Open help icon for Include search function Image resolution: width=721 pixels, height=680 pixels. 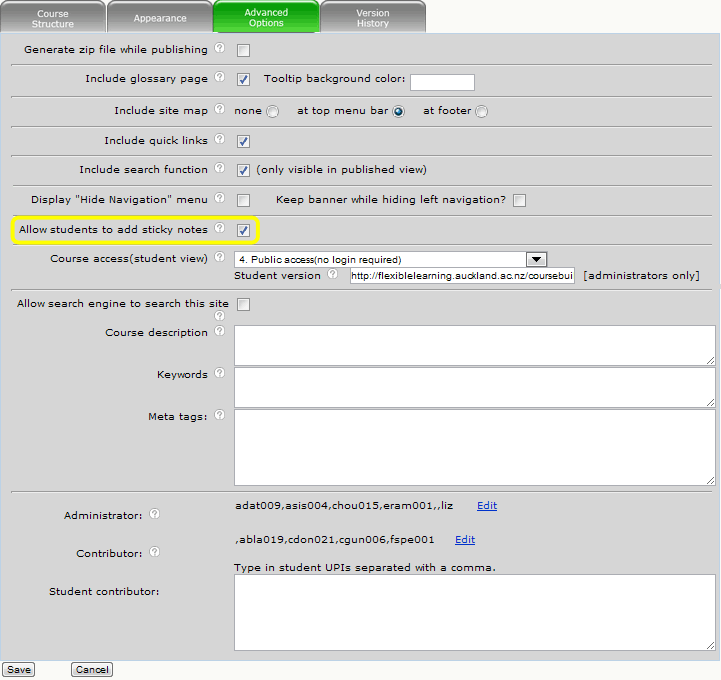pos(220,168)
